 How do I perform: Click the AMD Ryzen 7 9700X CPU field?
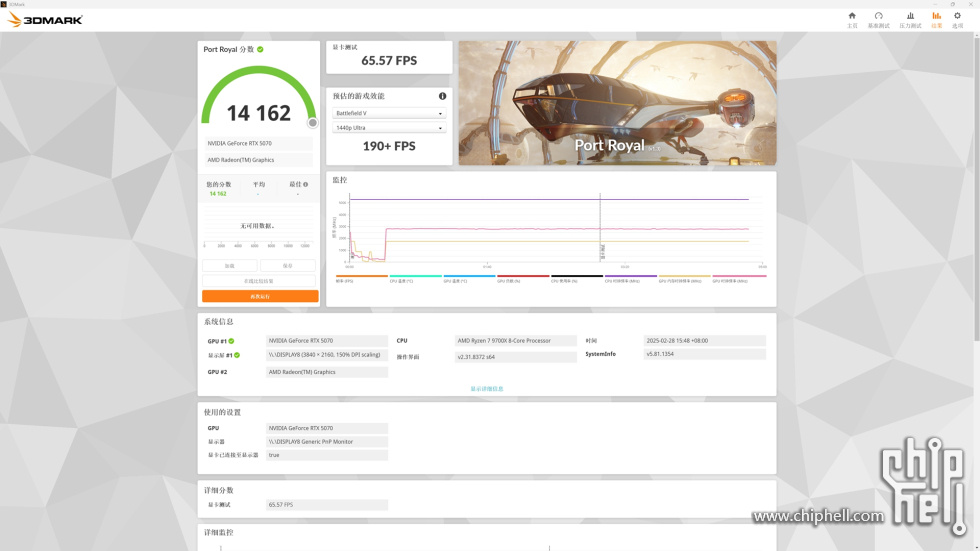pyautogui.click(x=516, y=340)
